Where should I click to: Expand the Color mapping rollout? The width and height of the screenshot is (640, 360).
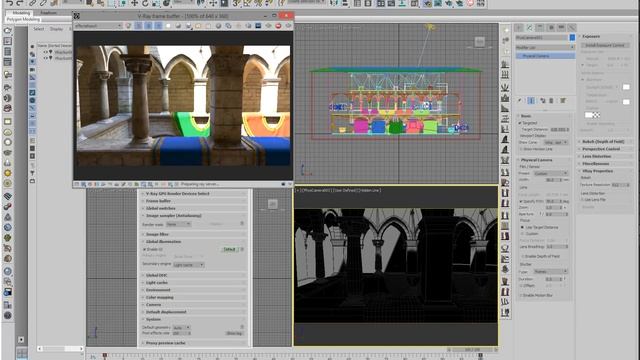tap(195, 297)
